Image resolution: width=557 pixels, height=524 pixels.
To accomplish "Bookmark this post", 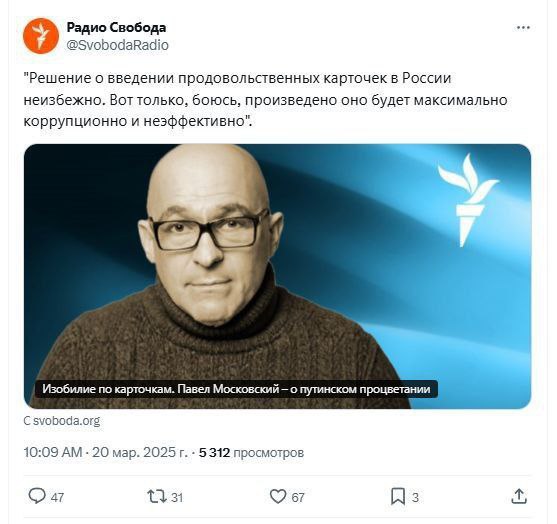I will [x=398, y=496].
